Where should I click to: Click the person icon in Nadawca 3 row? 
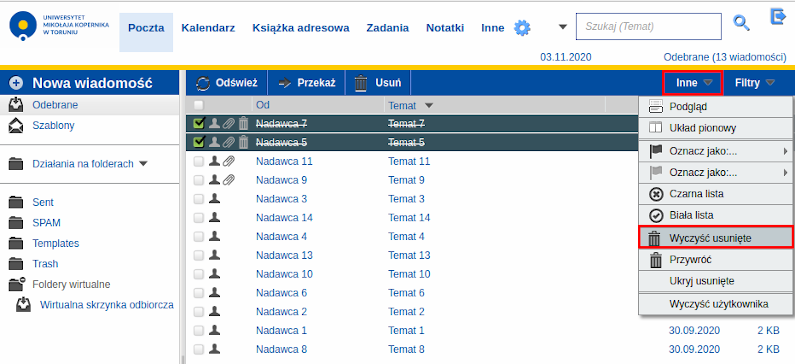click(x=214, y=199)
